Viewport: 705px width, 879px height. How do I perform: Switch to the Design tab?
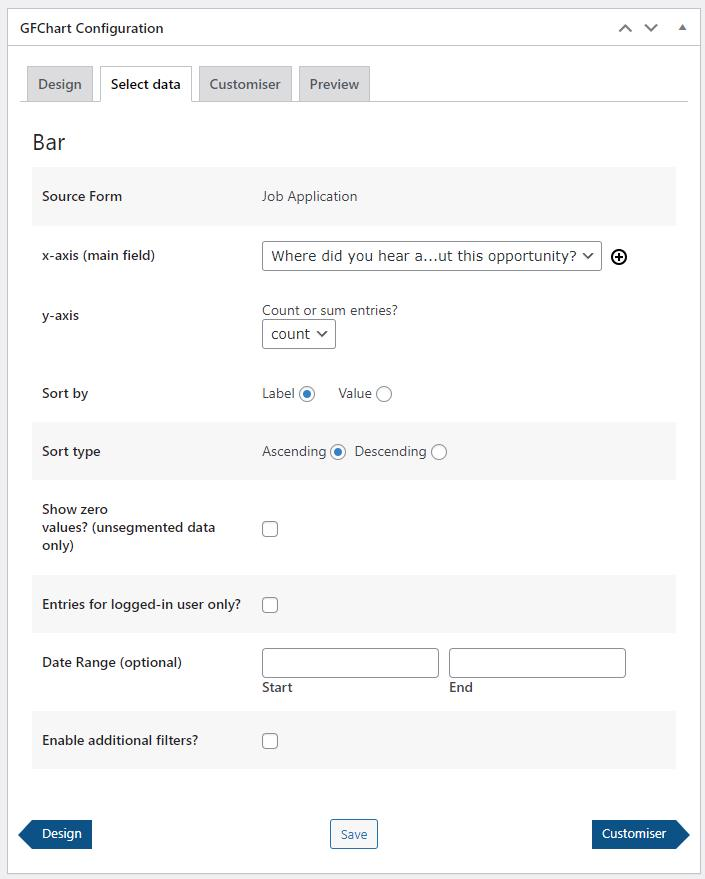coord(60,84)
